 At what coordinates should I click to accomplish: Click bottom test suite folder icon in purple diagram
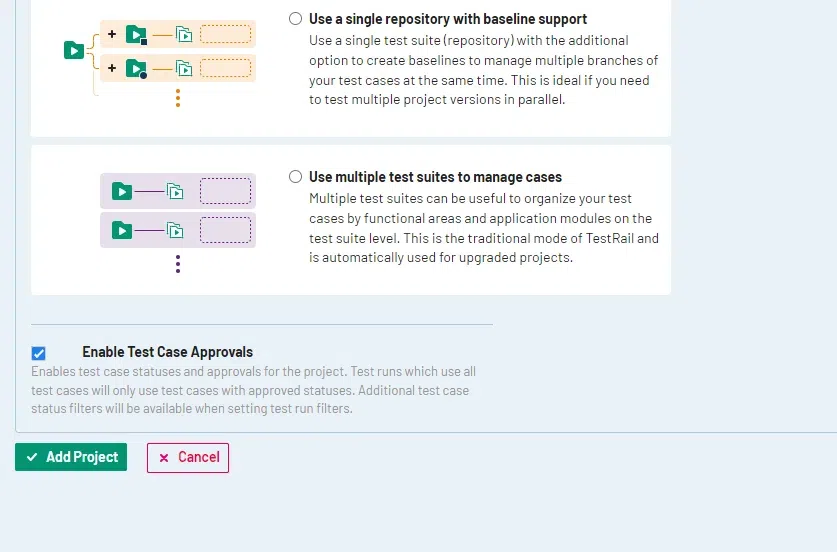(122, 231)
